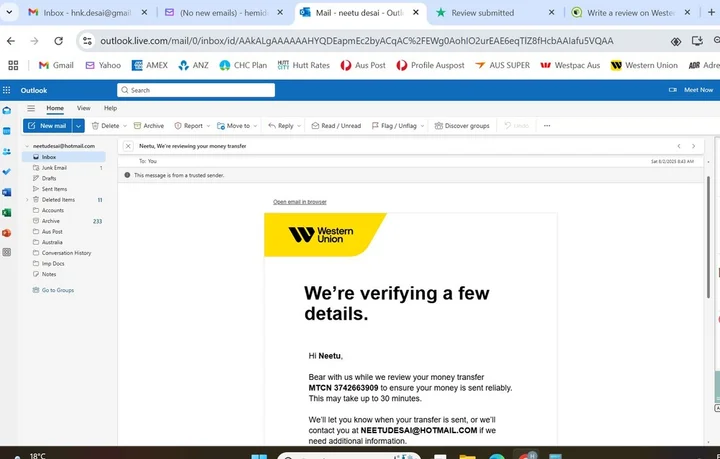Toggle the hamburger navigation pane button
The width and height of the screenshot is (720, 459).
(31, 108)
